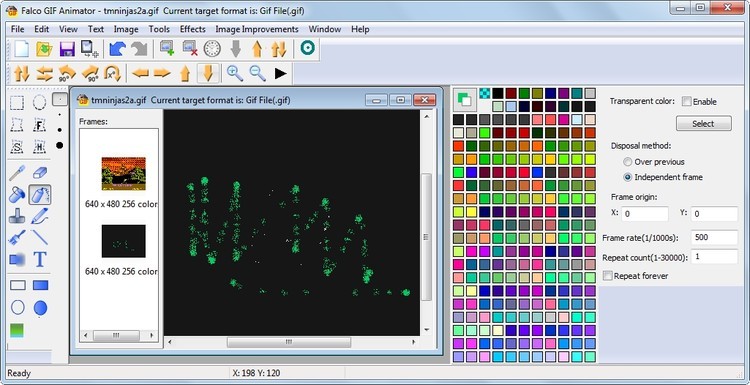
Task: Click the Undo arrow icon
Action: pos(117,49)
